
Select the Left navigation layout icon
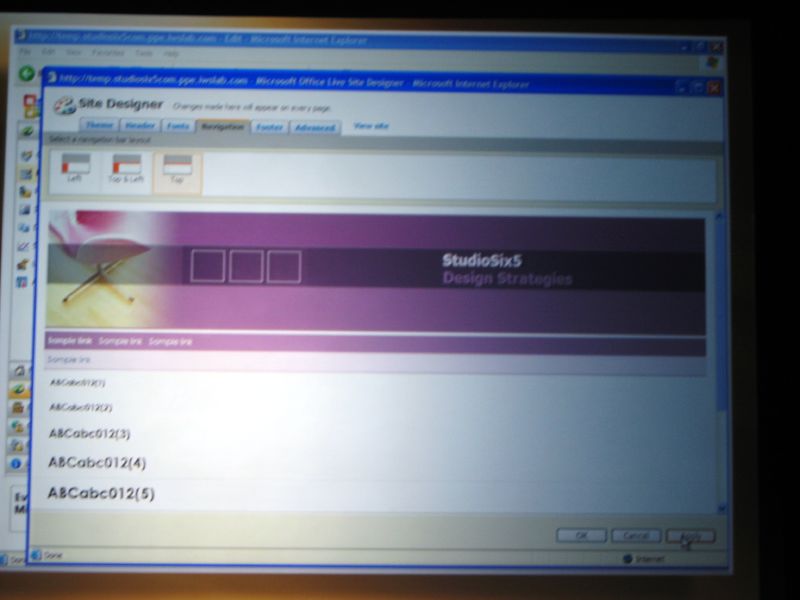[75, 168]
